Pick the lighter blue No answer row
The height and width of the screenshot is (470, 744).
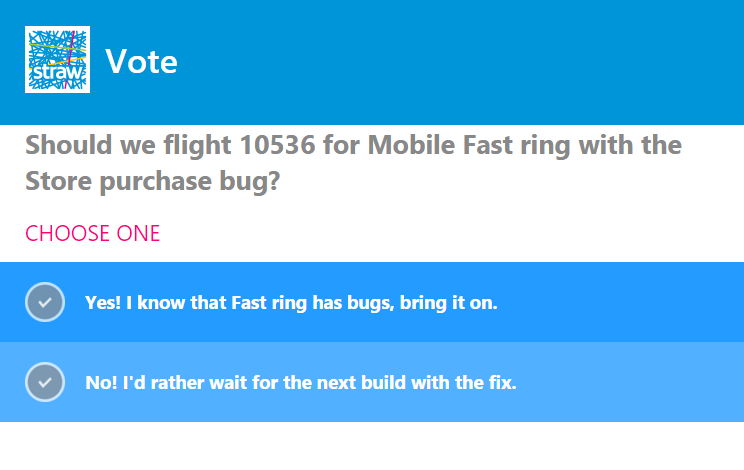(x=372, y=382)
